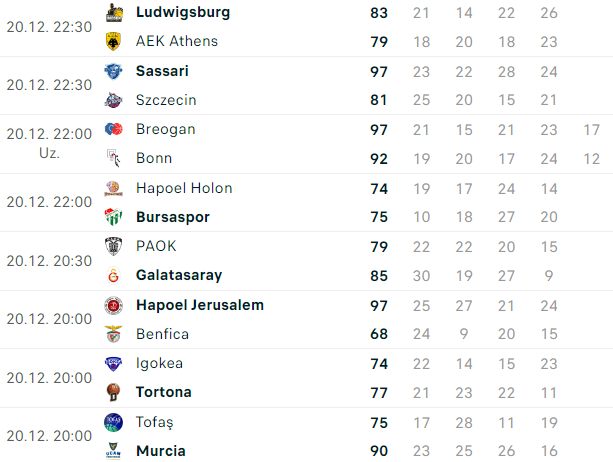
Task: Click Breogan overtime score 17
Action: pyautogui.click(x=591, y=130)
